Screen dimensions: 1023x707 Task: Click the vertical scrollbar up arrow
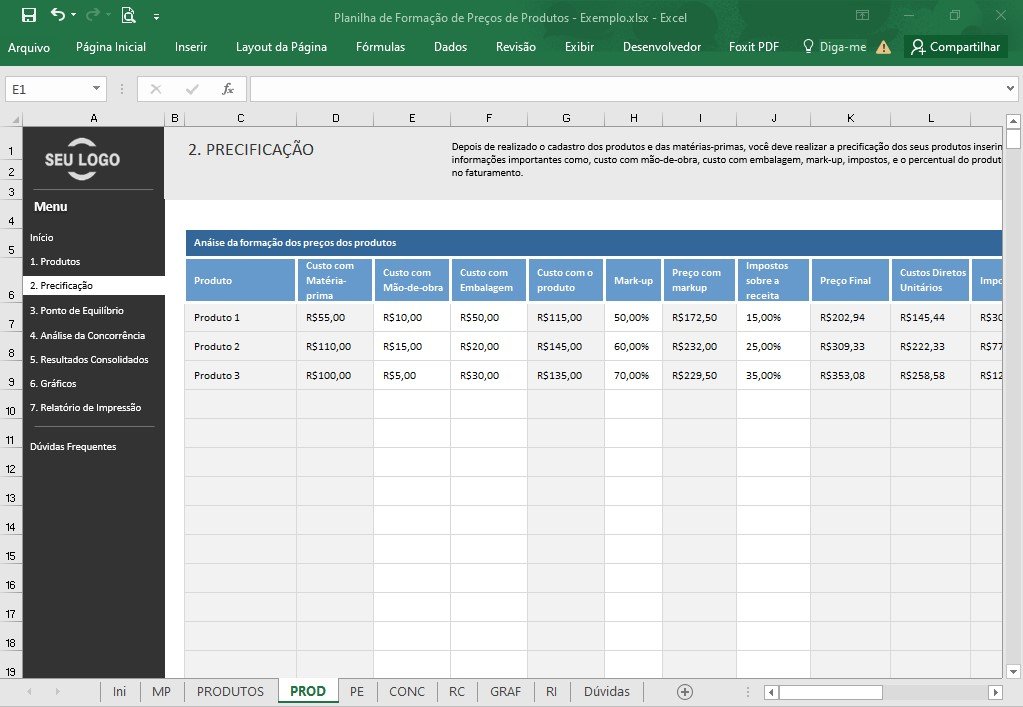(x=1013, y=121)
